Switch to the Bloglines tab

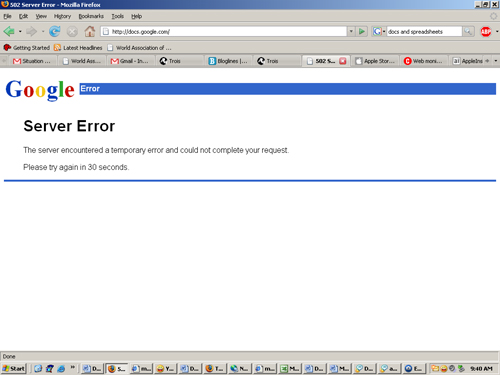[228, 61]
